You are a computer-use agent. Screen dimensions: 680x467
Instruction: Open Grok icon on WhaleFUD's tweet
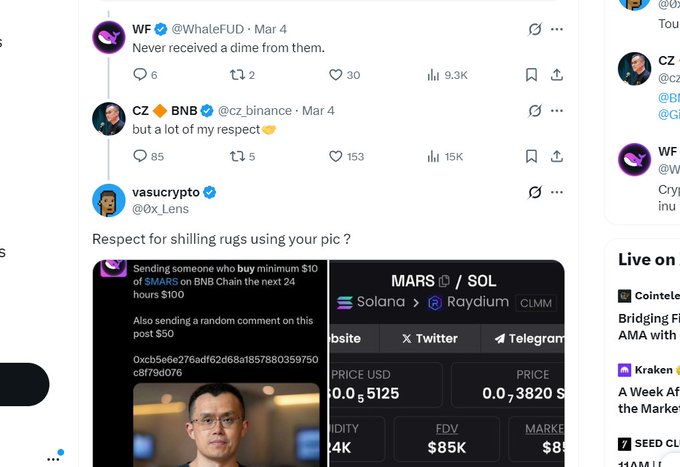[x=535, y=29]
